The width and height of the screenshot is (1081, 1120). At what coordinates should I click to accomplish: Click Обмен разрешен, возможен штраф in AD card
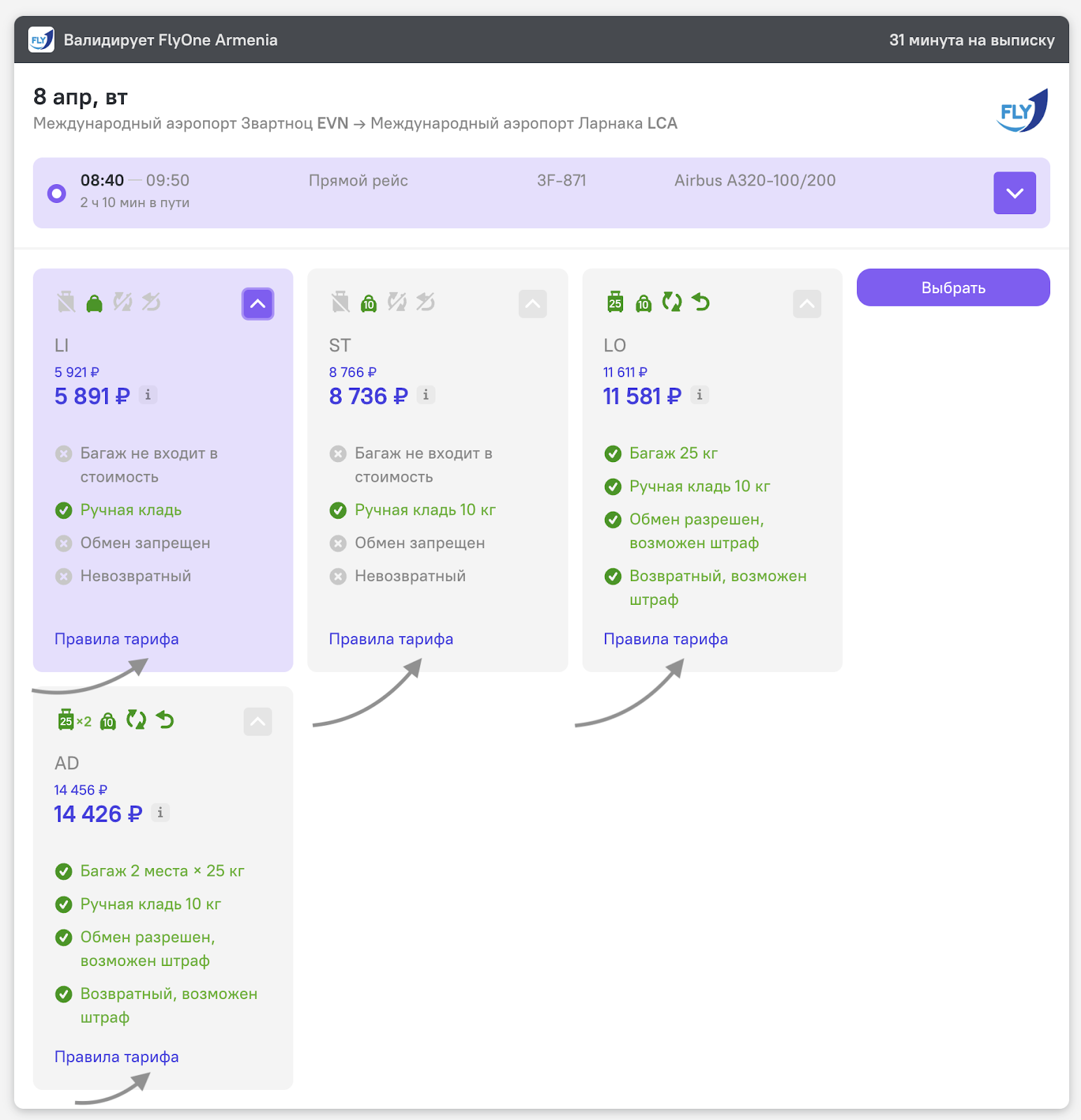tap(148, 949)
